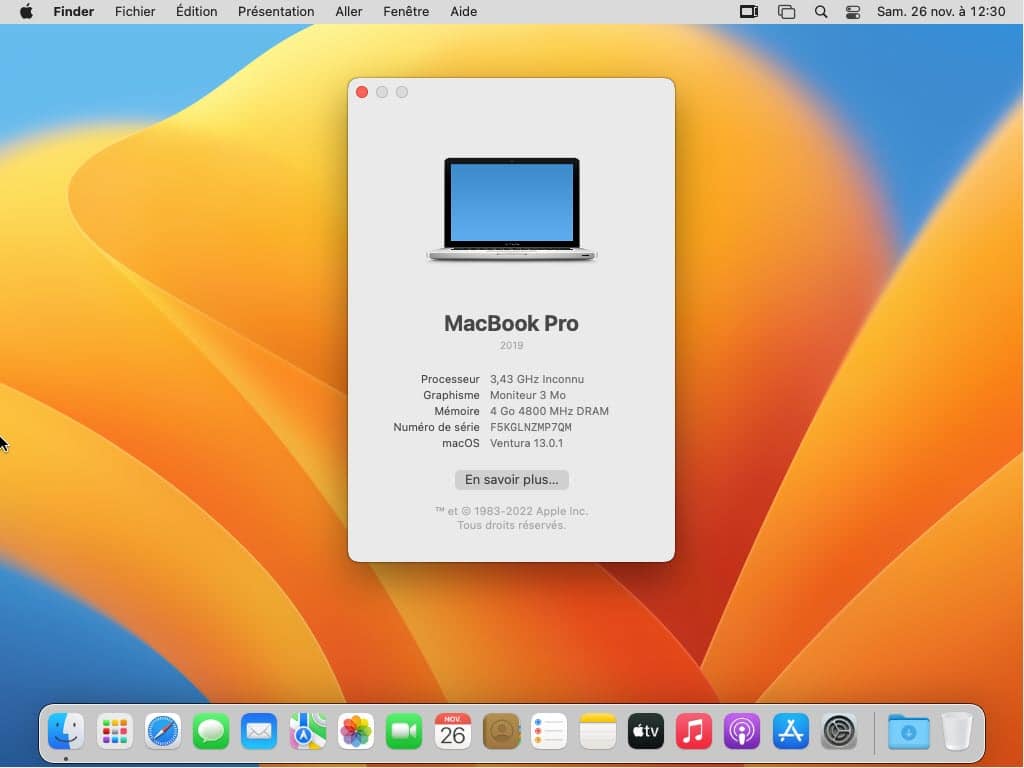Open the Podcasts app
This screenshot has width=1024, height=768.
click(x=742, y=733)
